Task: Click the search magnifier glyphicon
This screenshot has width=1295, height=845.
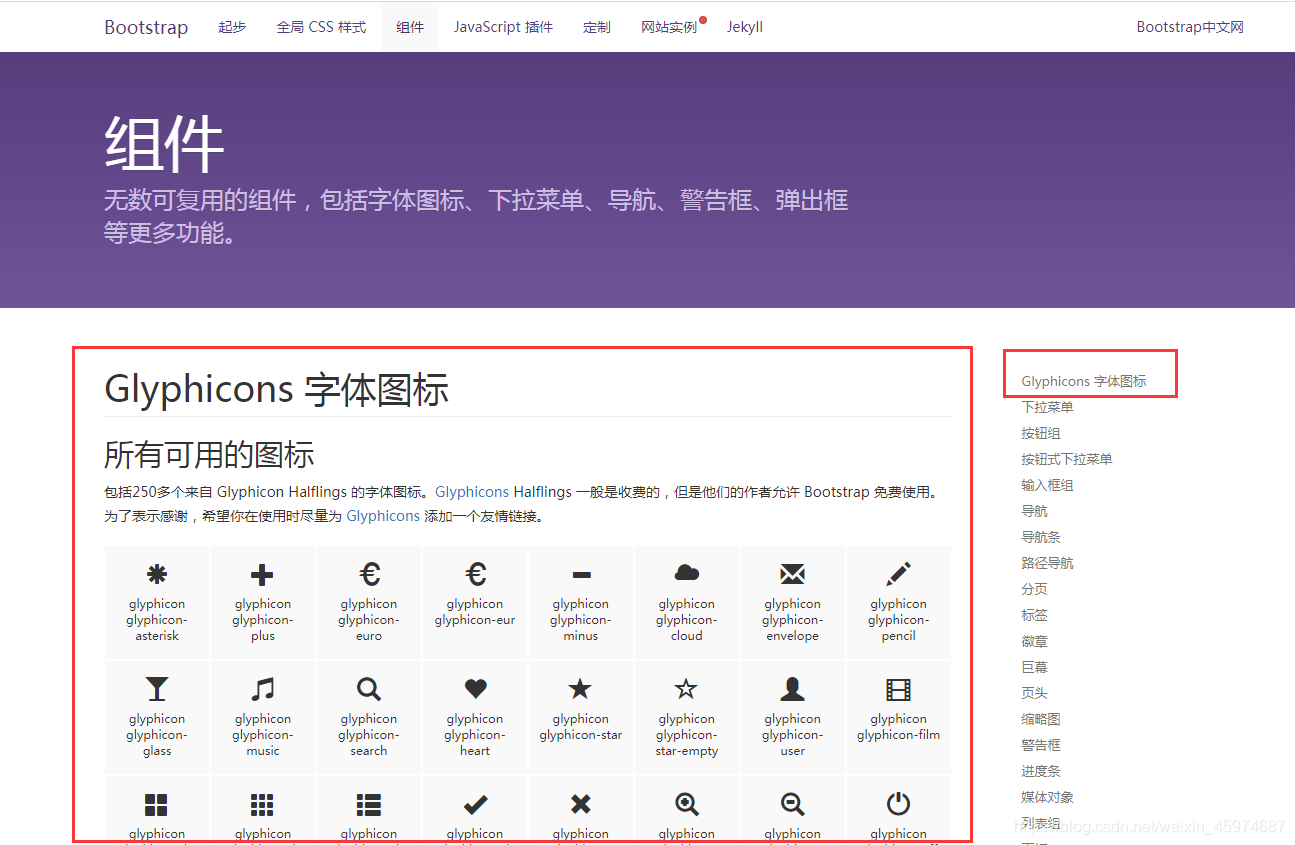Action: pos(369,688)
